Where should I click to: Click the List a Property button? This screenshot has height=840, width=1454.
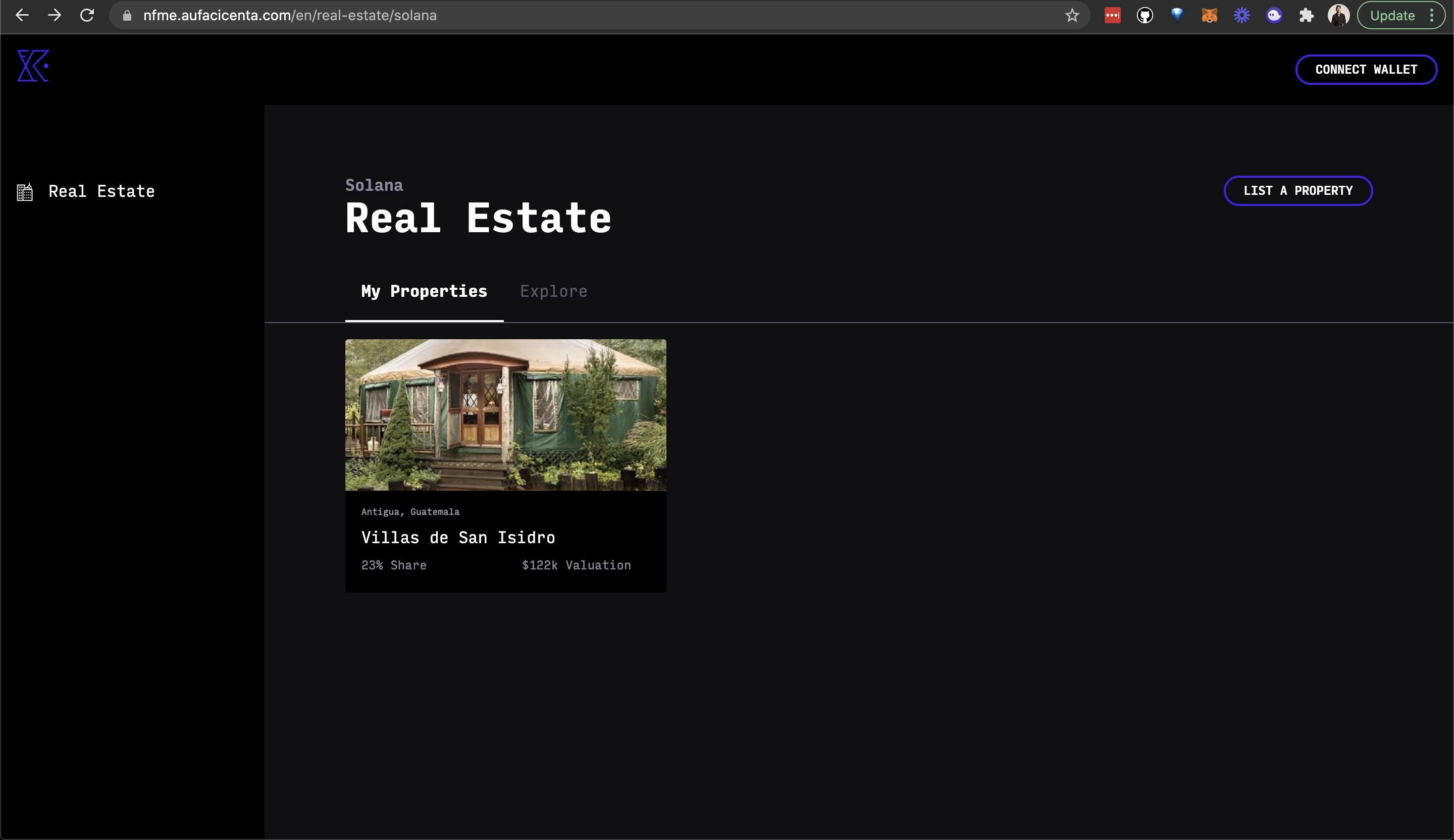tap(1297, 191)
